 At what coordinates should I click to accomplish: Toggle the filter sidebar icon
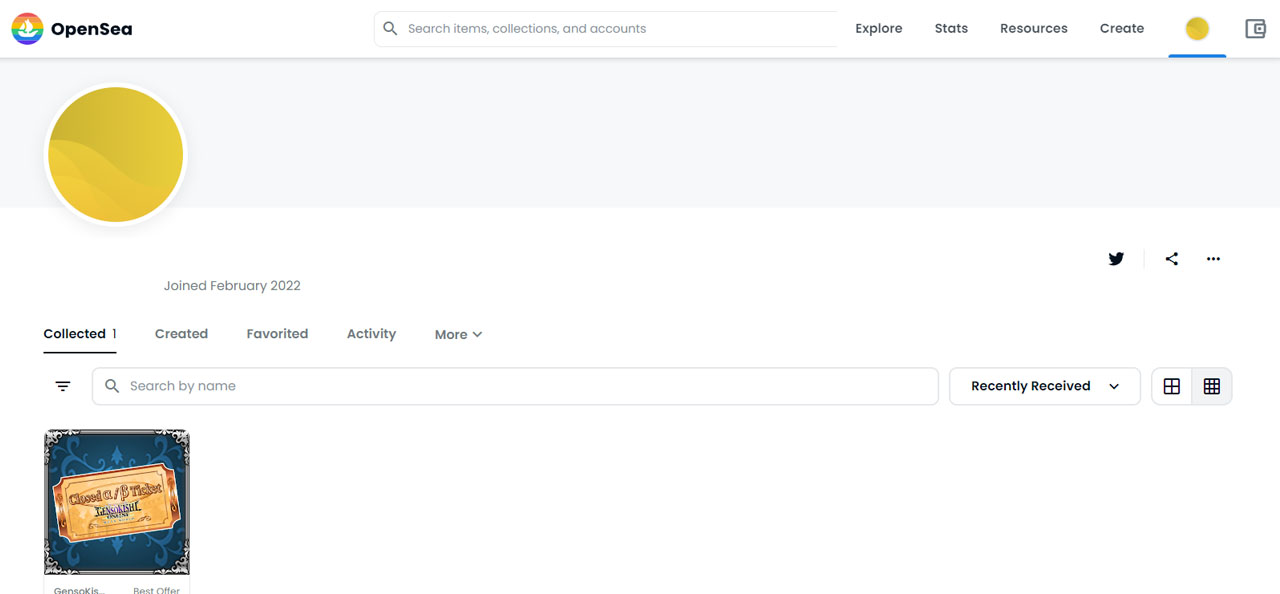pos(63,386)
